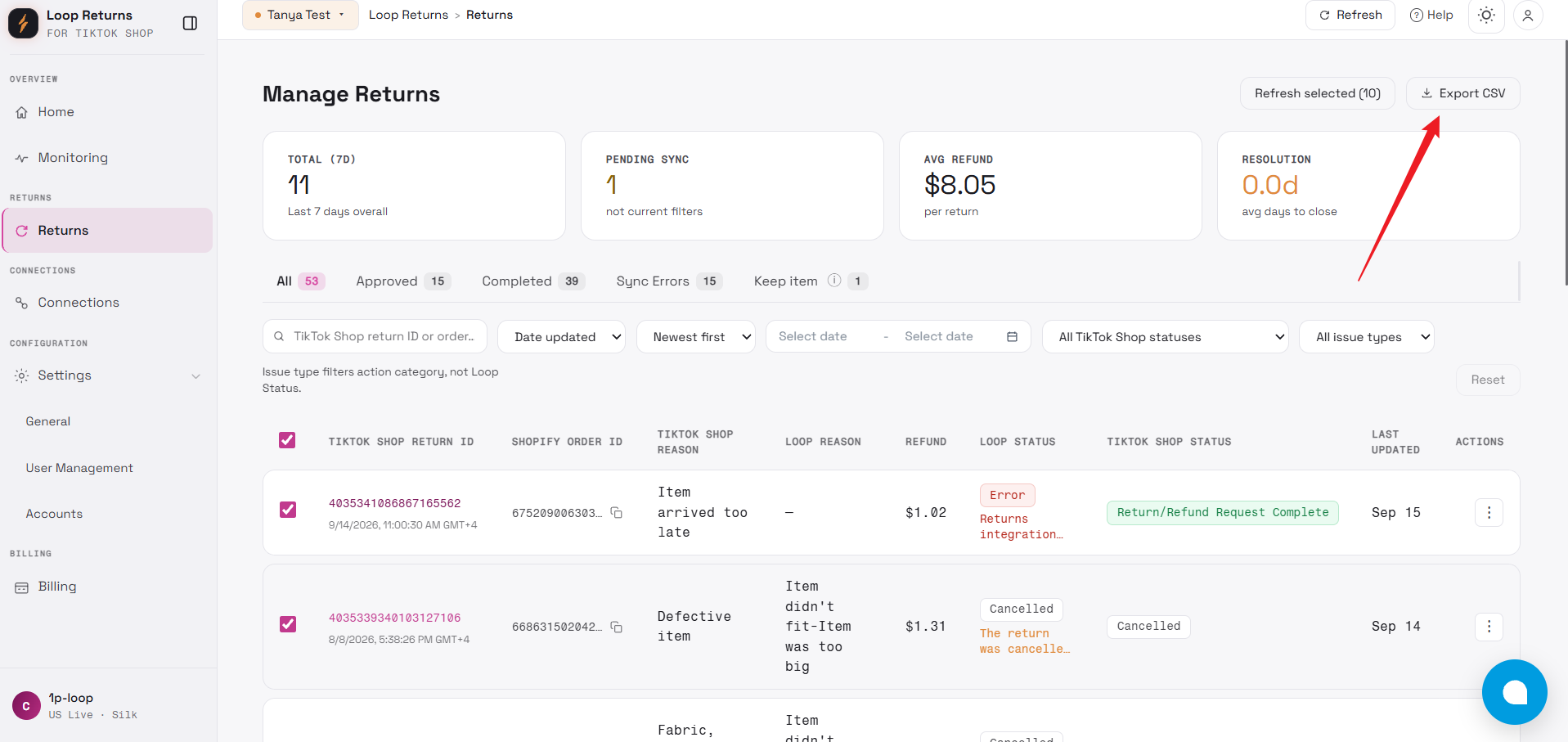Uncheck return 4035341086867165562 checkbox
This screenshot has width=1568, height=742.
pyautogui.click(x=288, y=510)
